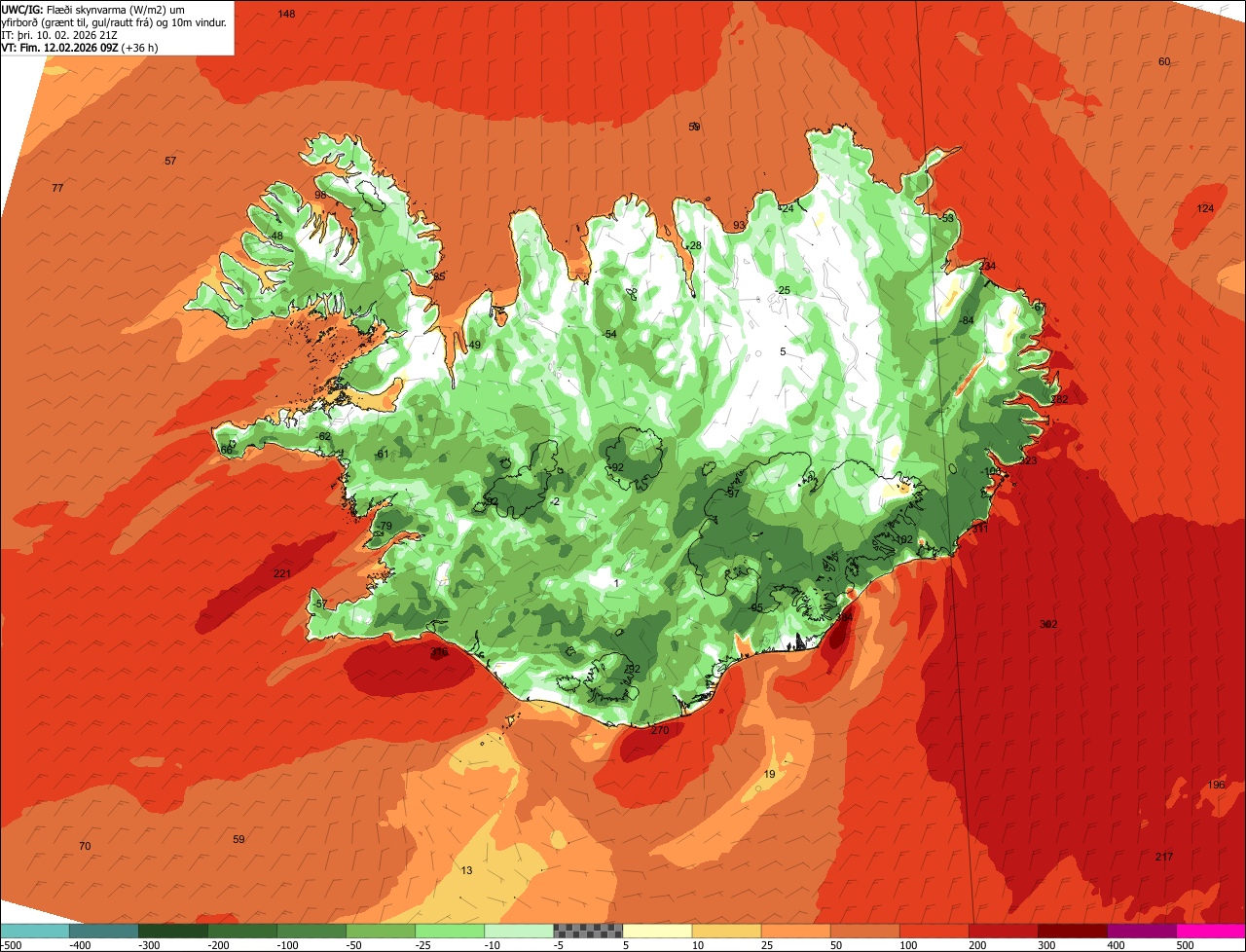Select the dark maroon 300 to 400 legend swatch
This screenshot has height=952, width=1246.
click(x=1073, y=931)
